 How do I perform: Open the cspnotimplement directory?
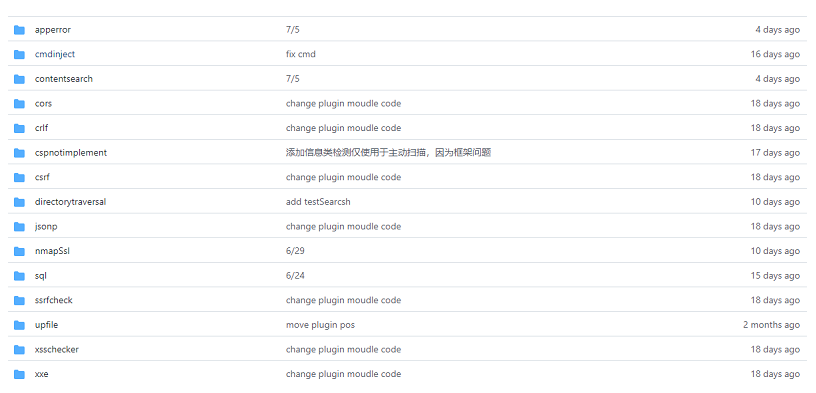(x=71, y=153)
